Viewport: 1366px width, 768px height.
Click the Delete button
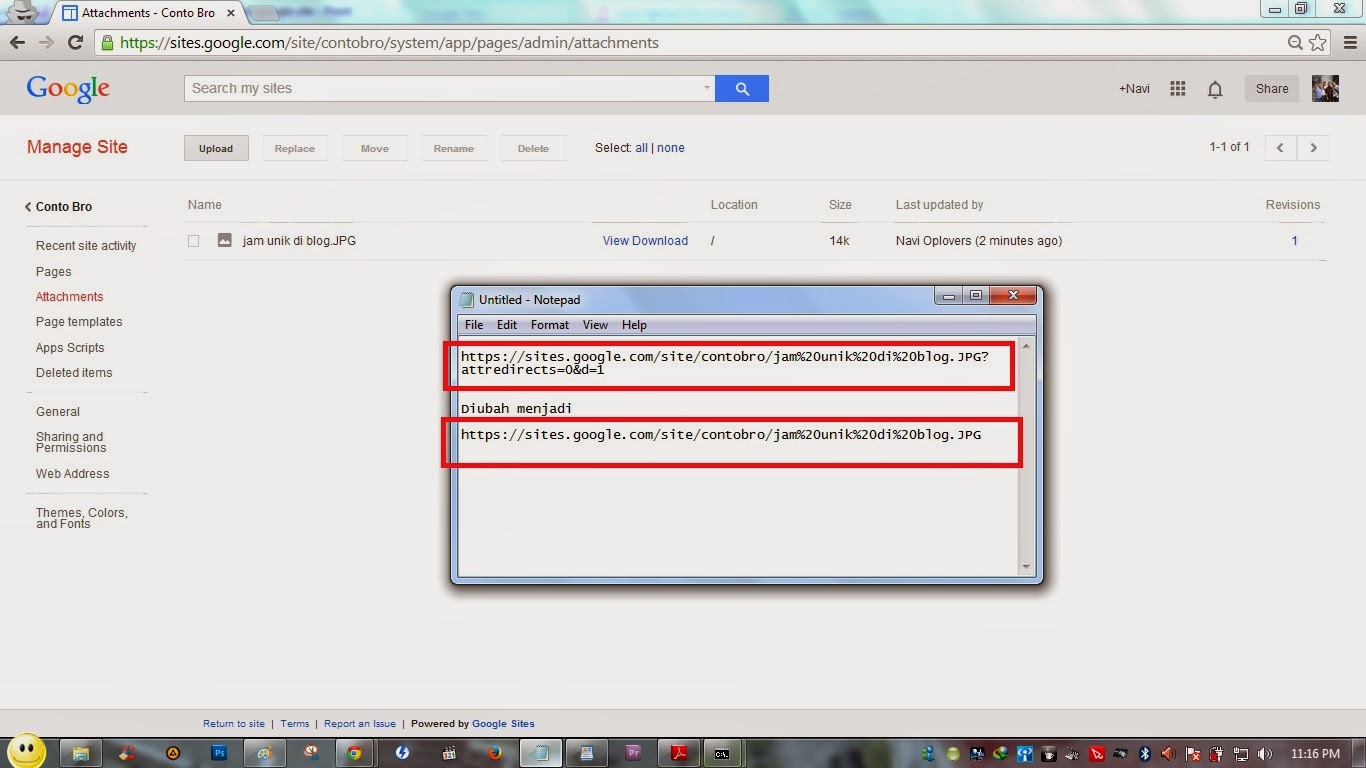(x=533, y=148)
